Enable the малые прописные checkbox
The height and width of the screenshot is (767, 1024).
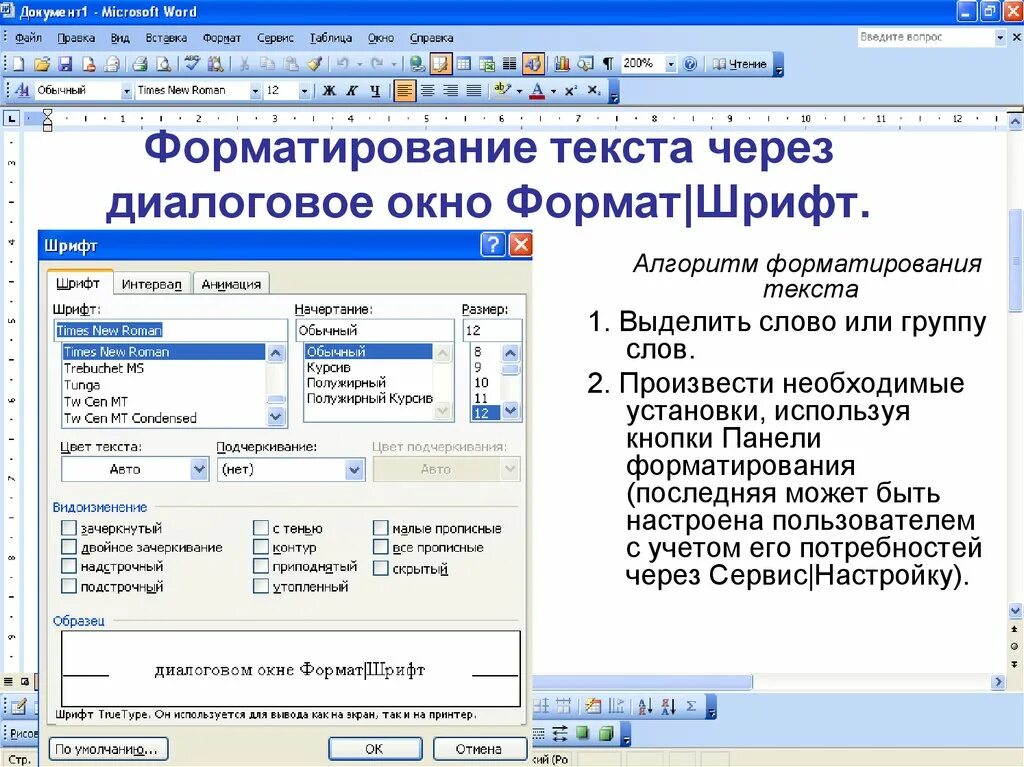click(381, 528)
